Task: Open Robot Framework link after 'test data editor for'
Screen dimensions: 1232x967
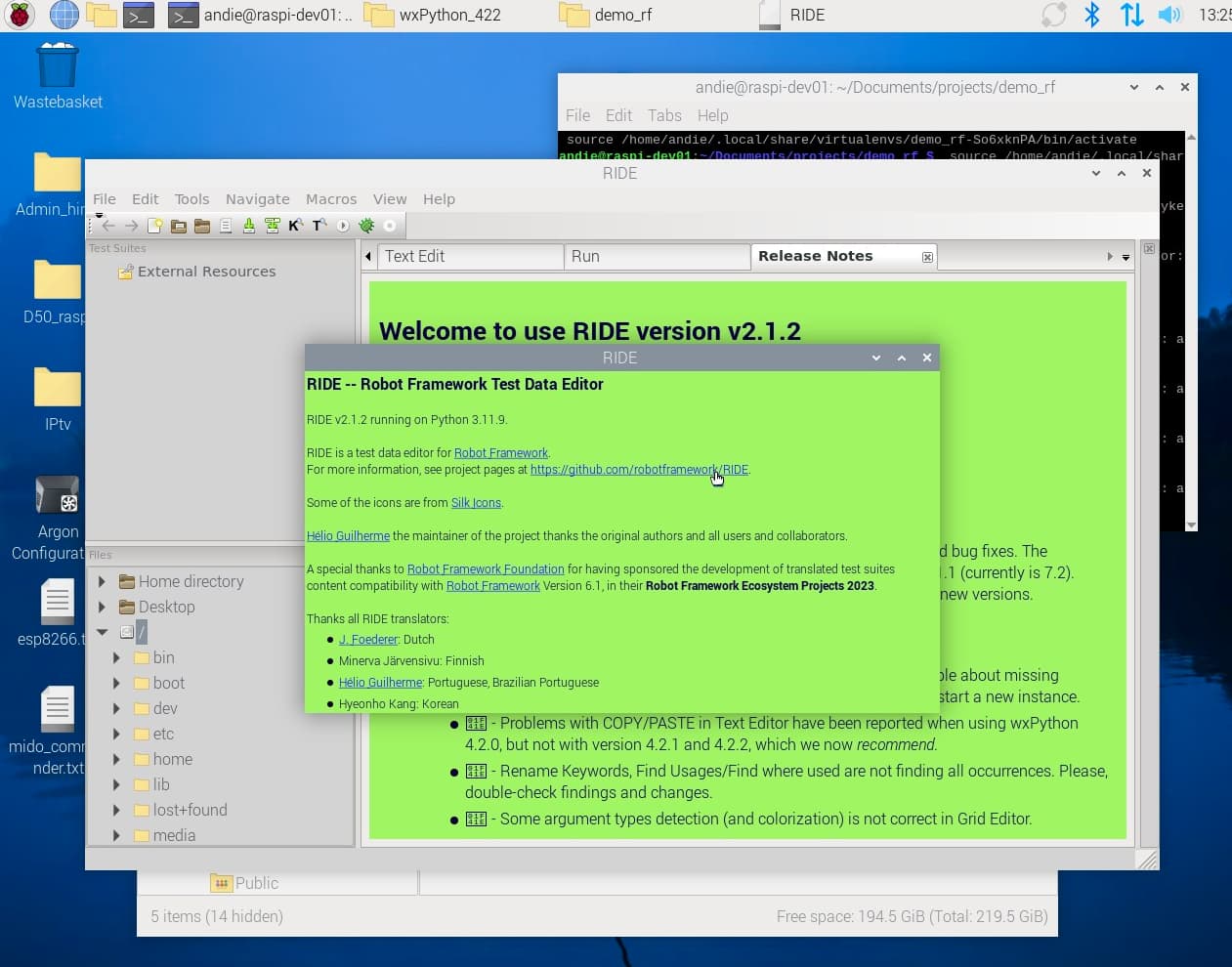Action: click(501, 453)
